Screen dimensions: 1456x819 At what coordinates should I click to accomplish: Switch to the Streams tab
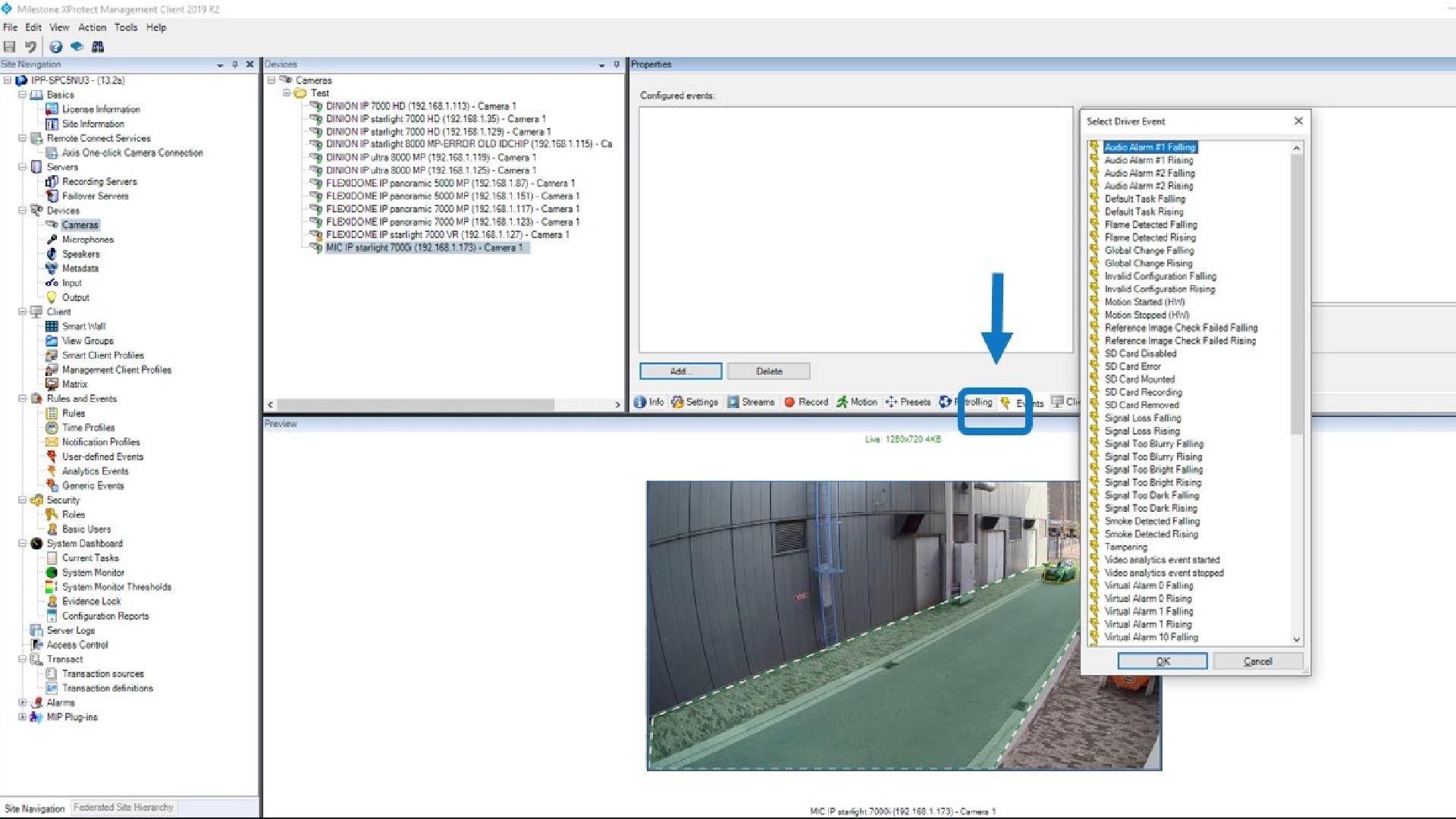click(x=751, y=402)
